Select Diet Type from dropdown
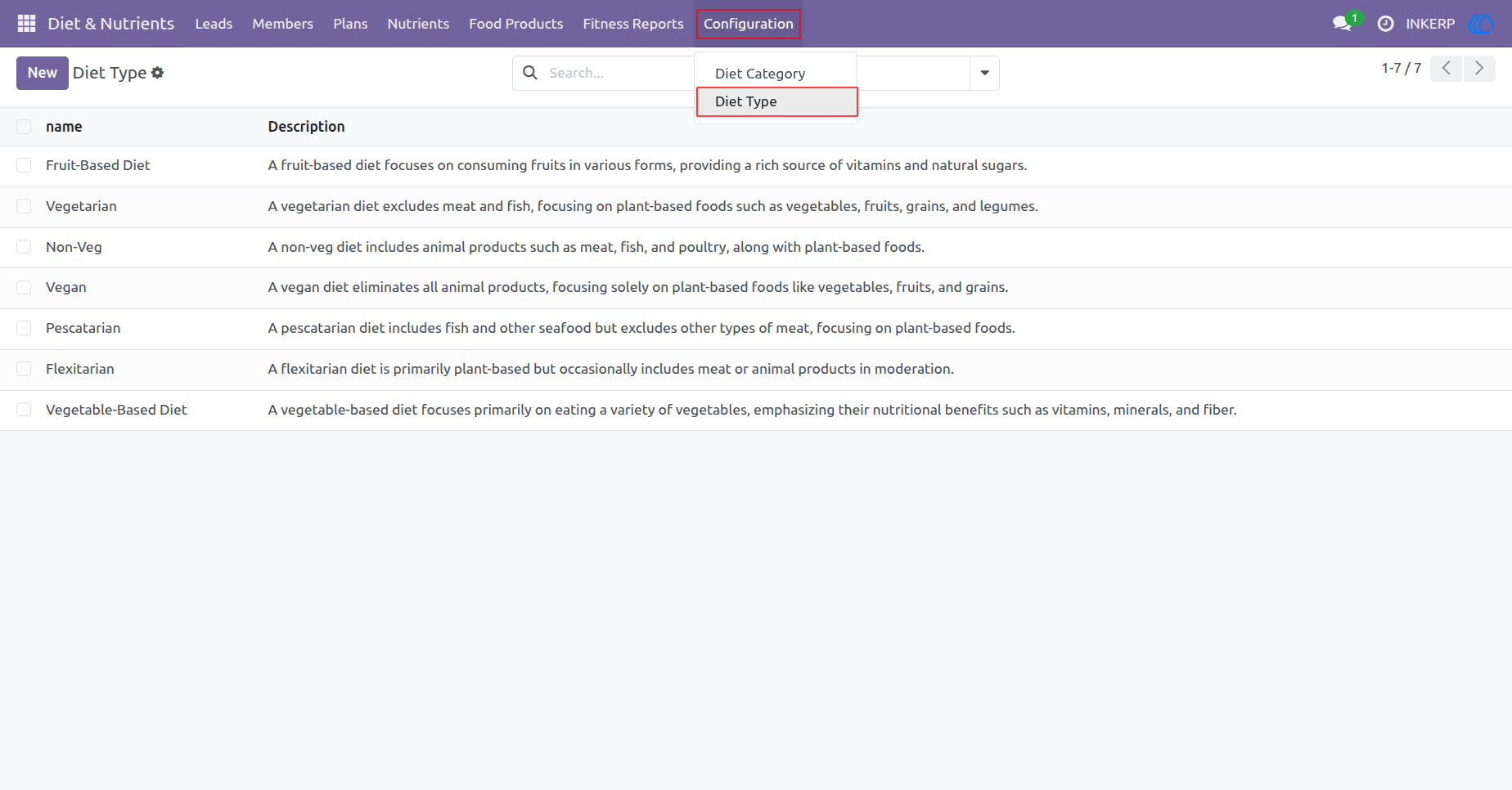Image resolution: width=1512 pixels, height=790 pixels. click(776, 101)
